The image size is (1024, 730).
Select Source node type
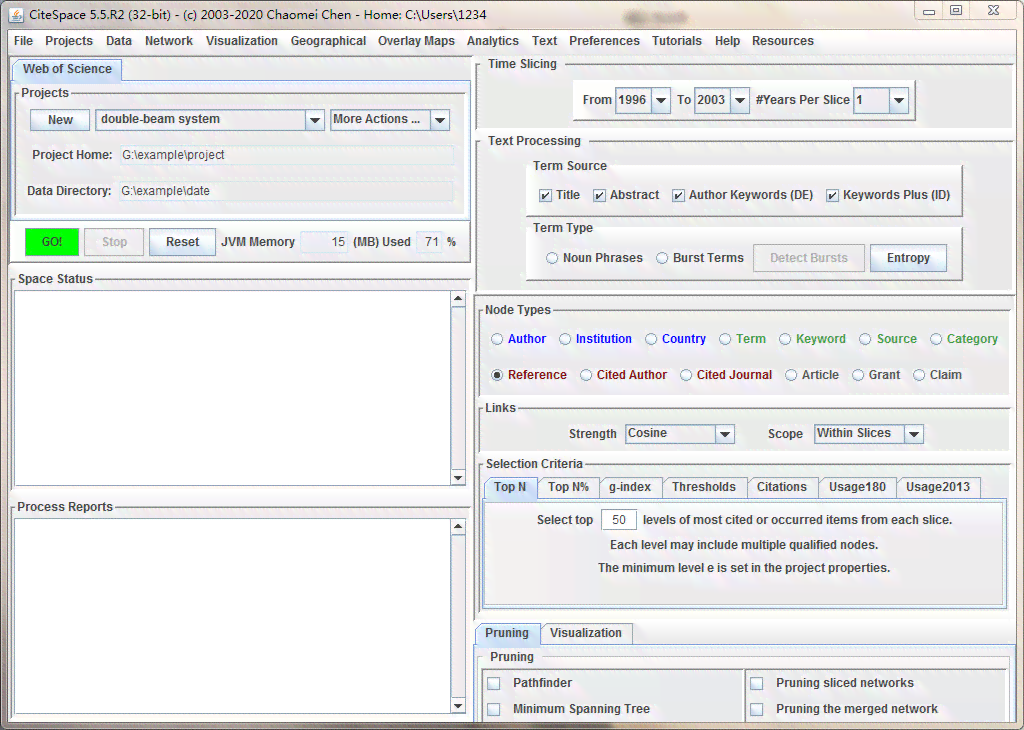[x=865, y=339]
